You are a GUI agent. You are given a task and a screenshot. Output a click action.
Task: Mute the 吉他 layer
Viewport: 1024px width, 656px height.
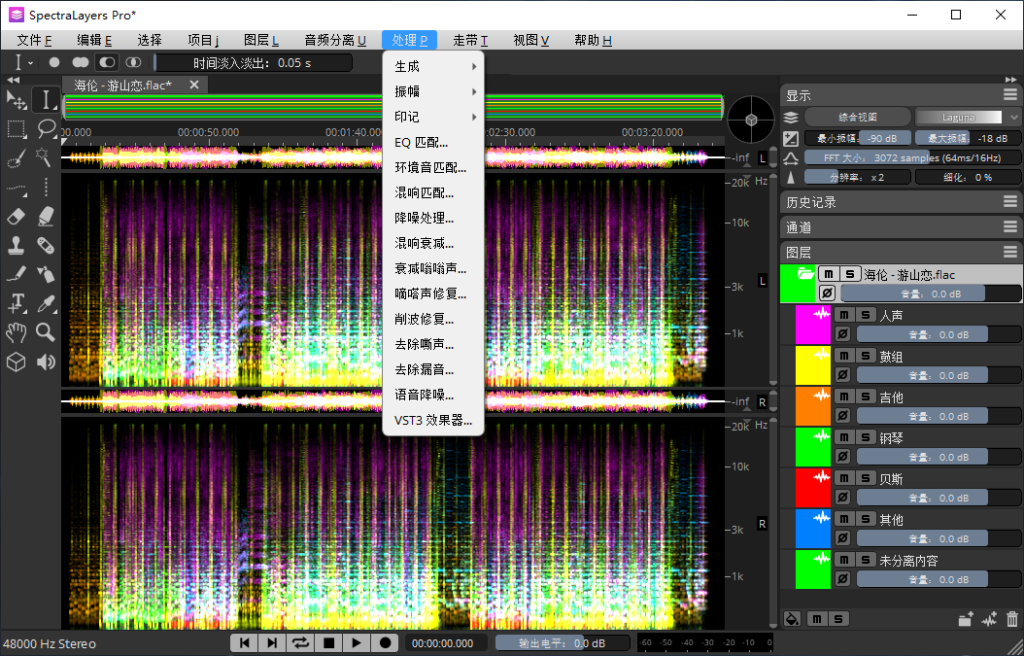pos(844,397)
